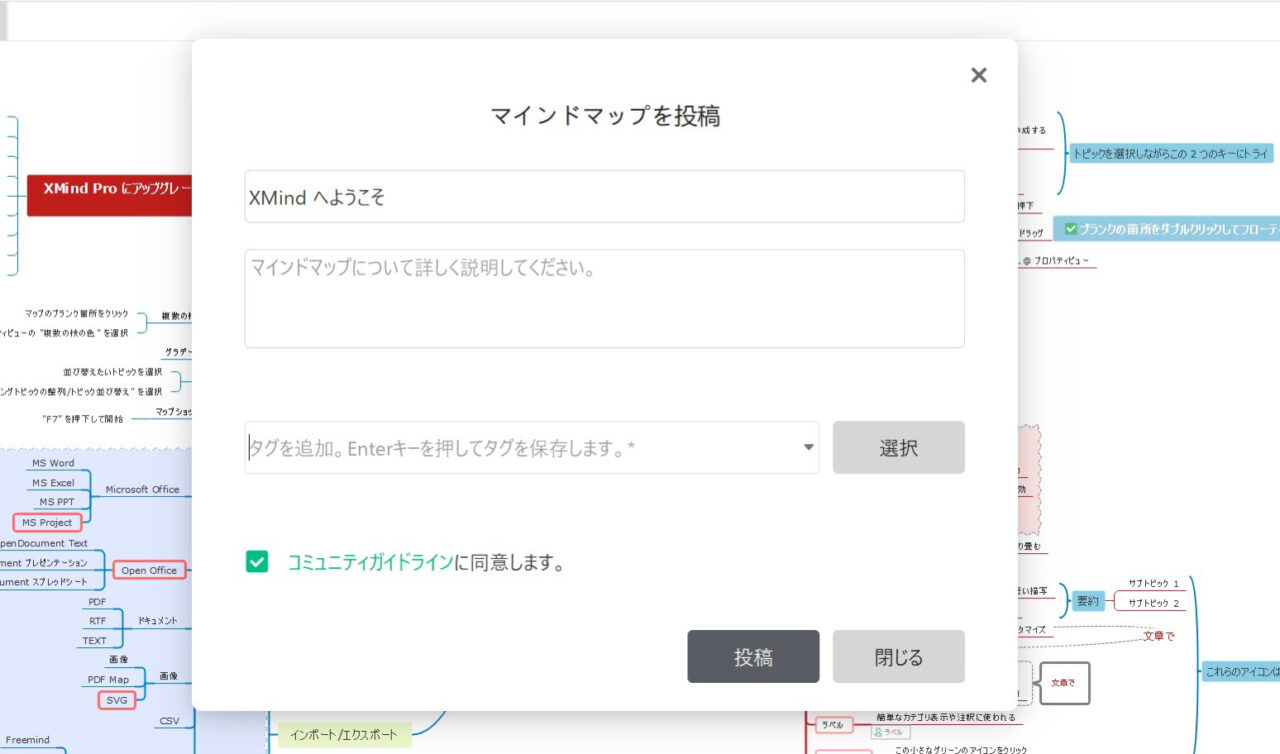Open the コミュニティガイドライン link
This screenshot has height=754, width=1280.
click(x=370, y=562)
